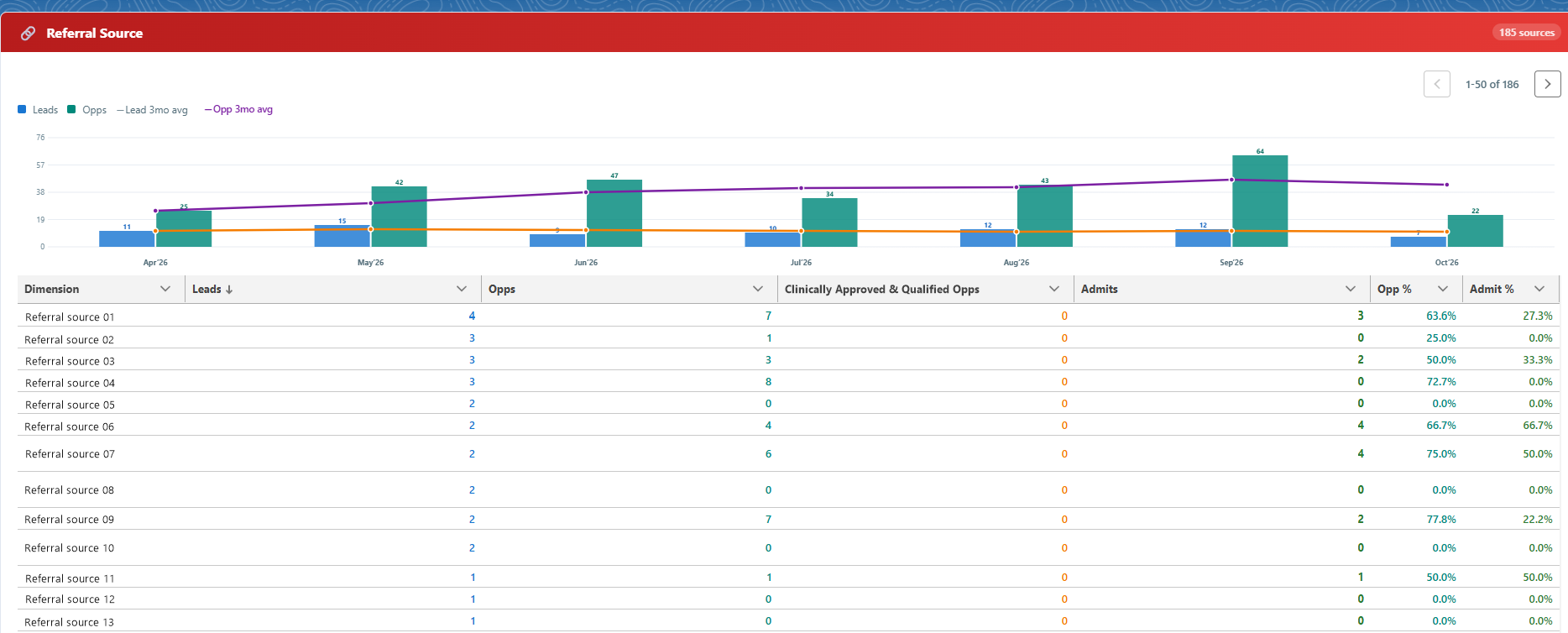
Task: Go to next page of results
Action: click(1548, 84)
